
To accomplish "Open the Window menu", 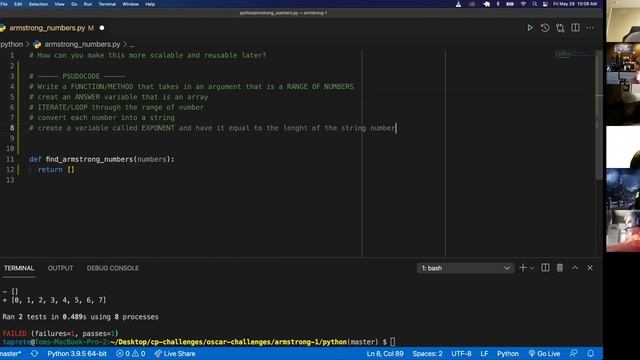I will (131, 4).
